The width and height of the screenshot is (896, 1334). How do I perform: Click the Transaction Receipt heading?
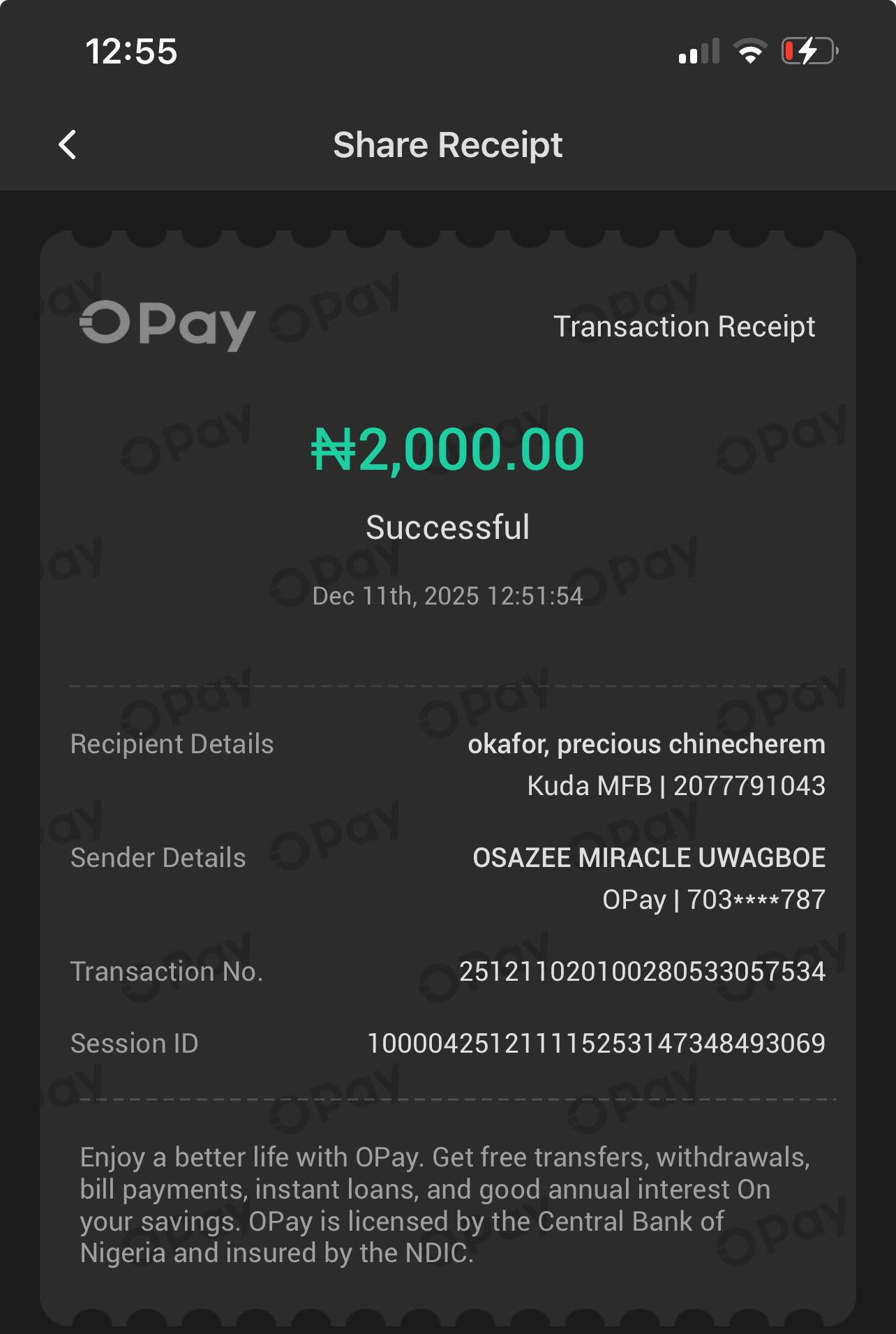[x=684, y=327]
